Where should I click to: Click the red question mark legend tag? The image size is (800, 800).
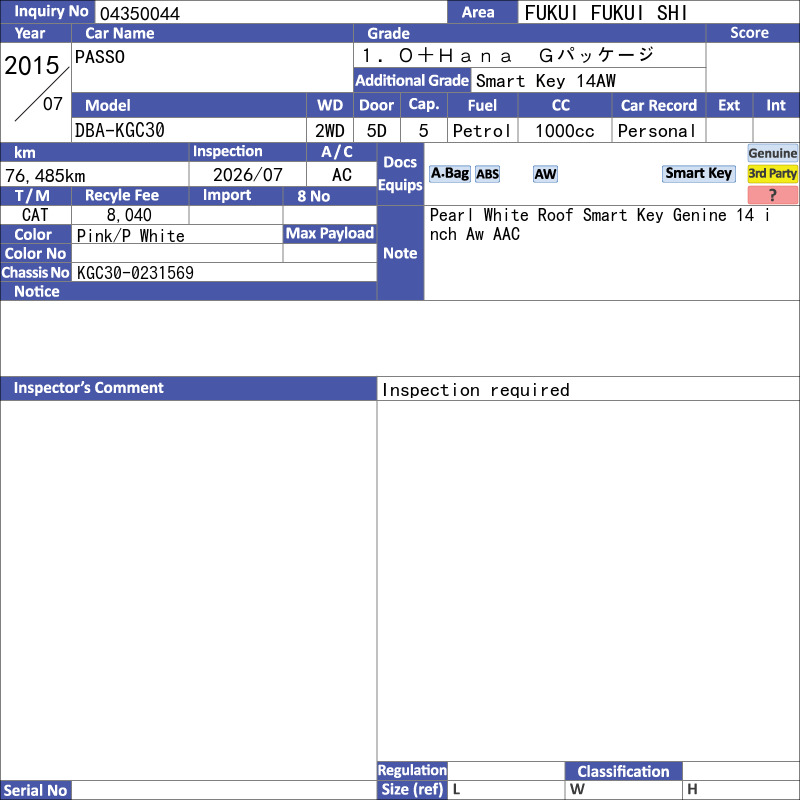pyautogui.click(x=772, y=195)
